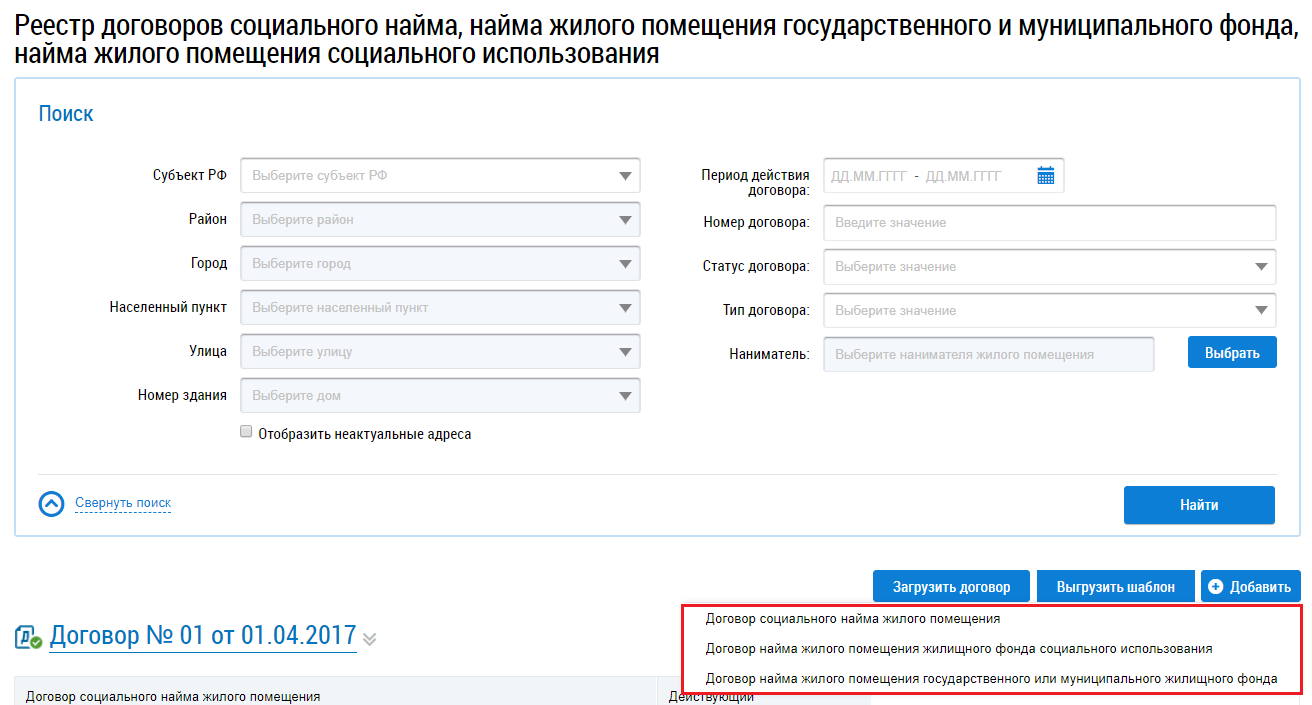Click the collapse search circle arrow icon

(51, 504)
